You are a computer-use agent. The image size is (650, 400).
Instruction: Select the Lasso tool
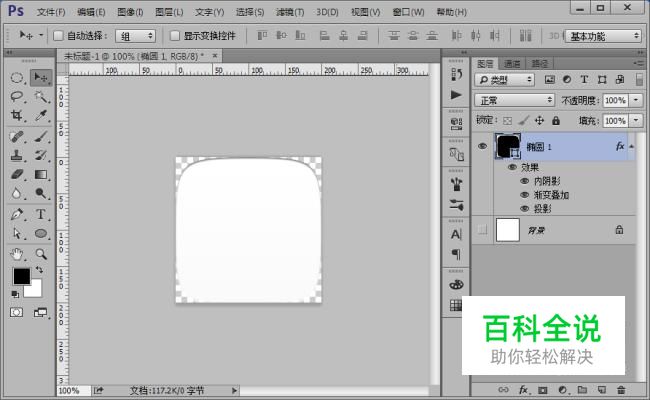click(x=17, y=96)
